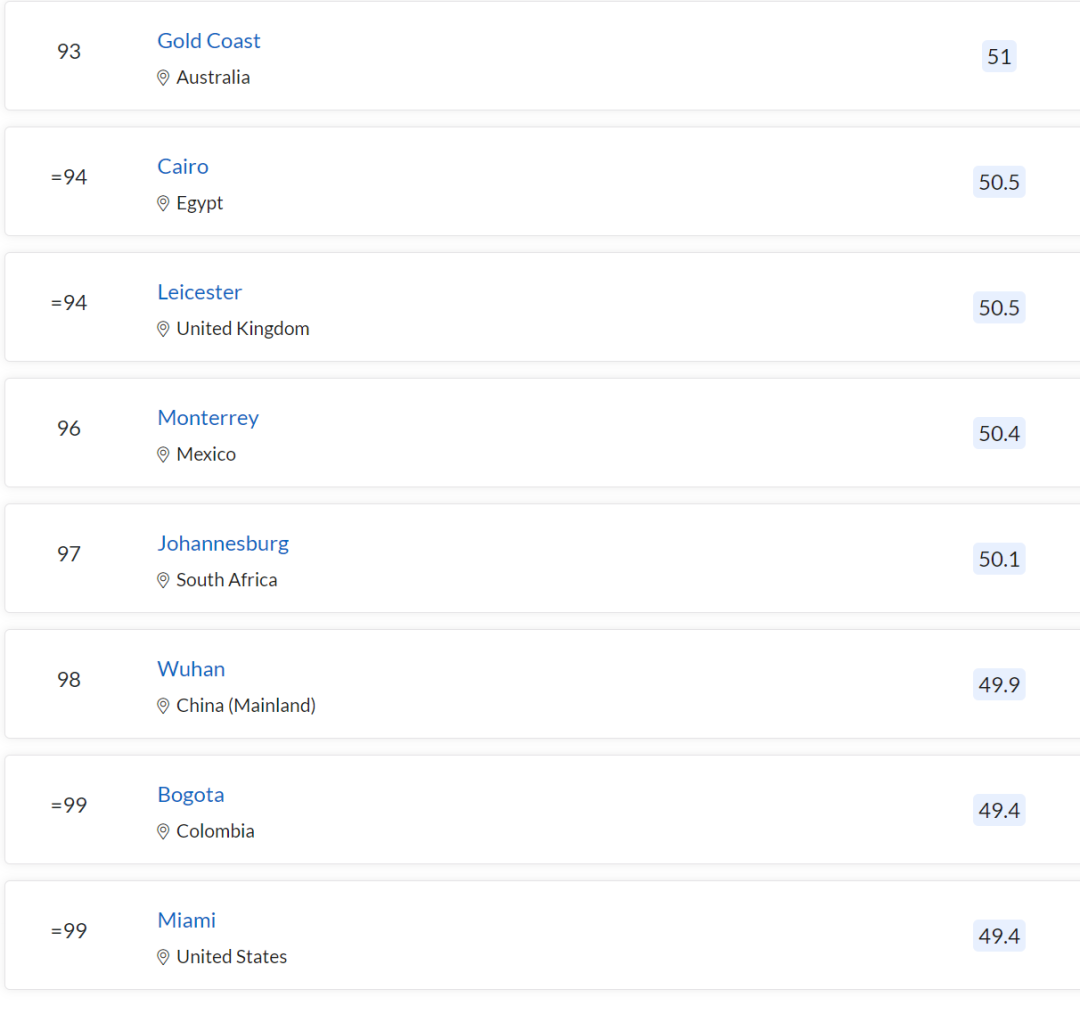Open the Gold Coast city link
Image resolution: width=1080 pixels, height=1015 pixels.
(x=209, y=41)
